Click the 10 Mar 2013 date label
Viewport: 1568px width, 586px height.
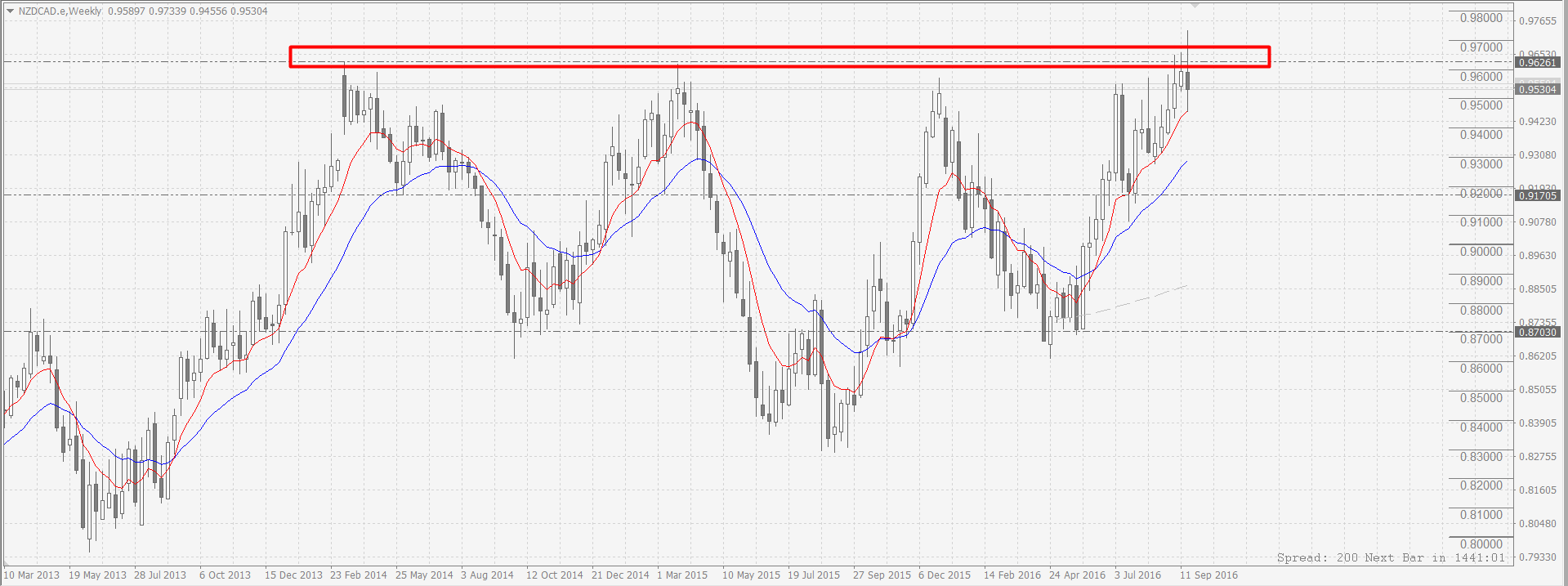pyautogui.click(x=32, y=575)
